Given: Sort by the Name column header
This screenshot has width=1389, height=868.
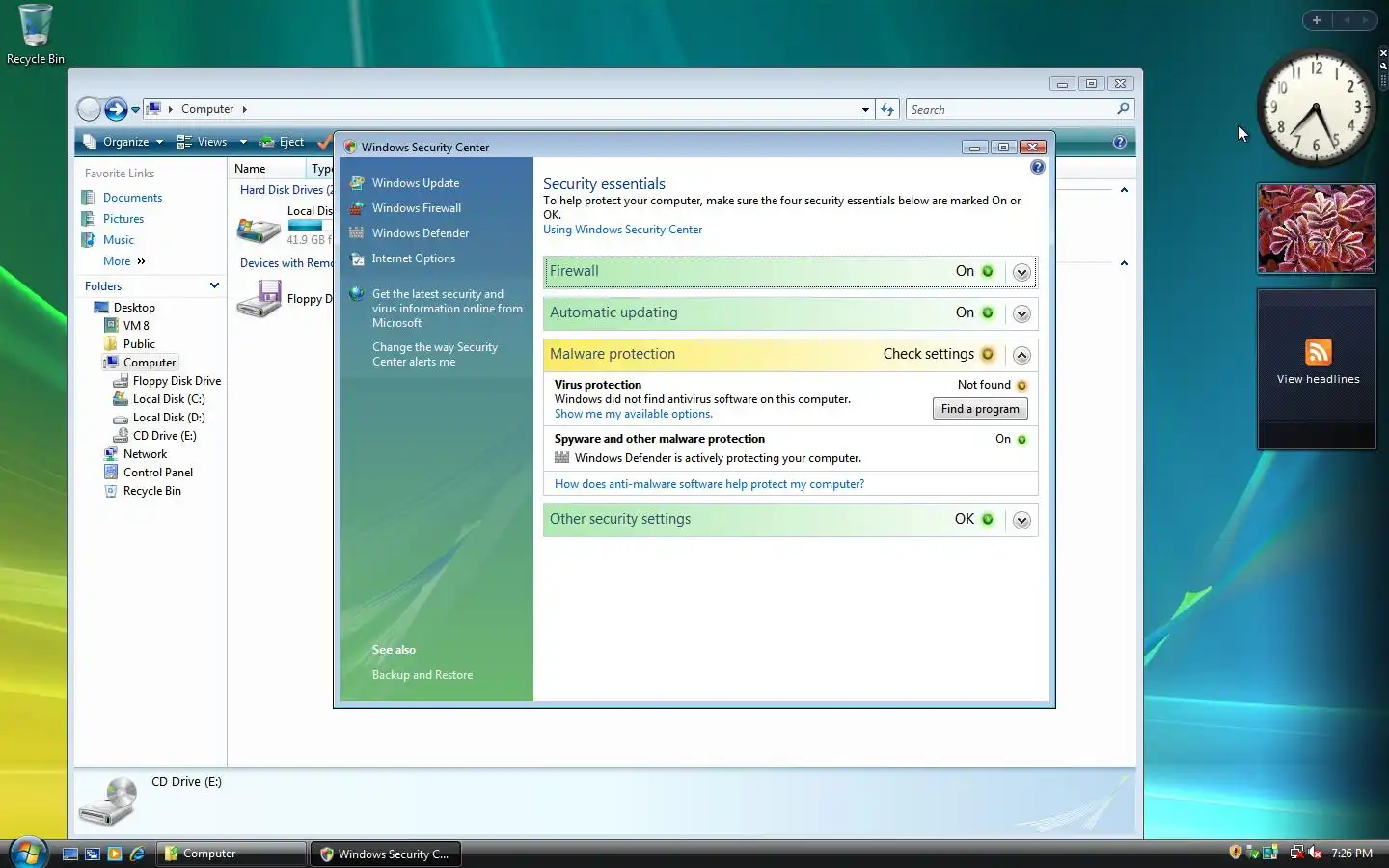Looking at the screenshot, I should [266, 169].
